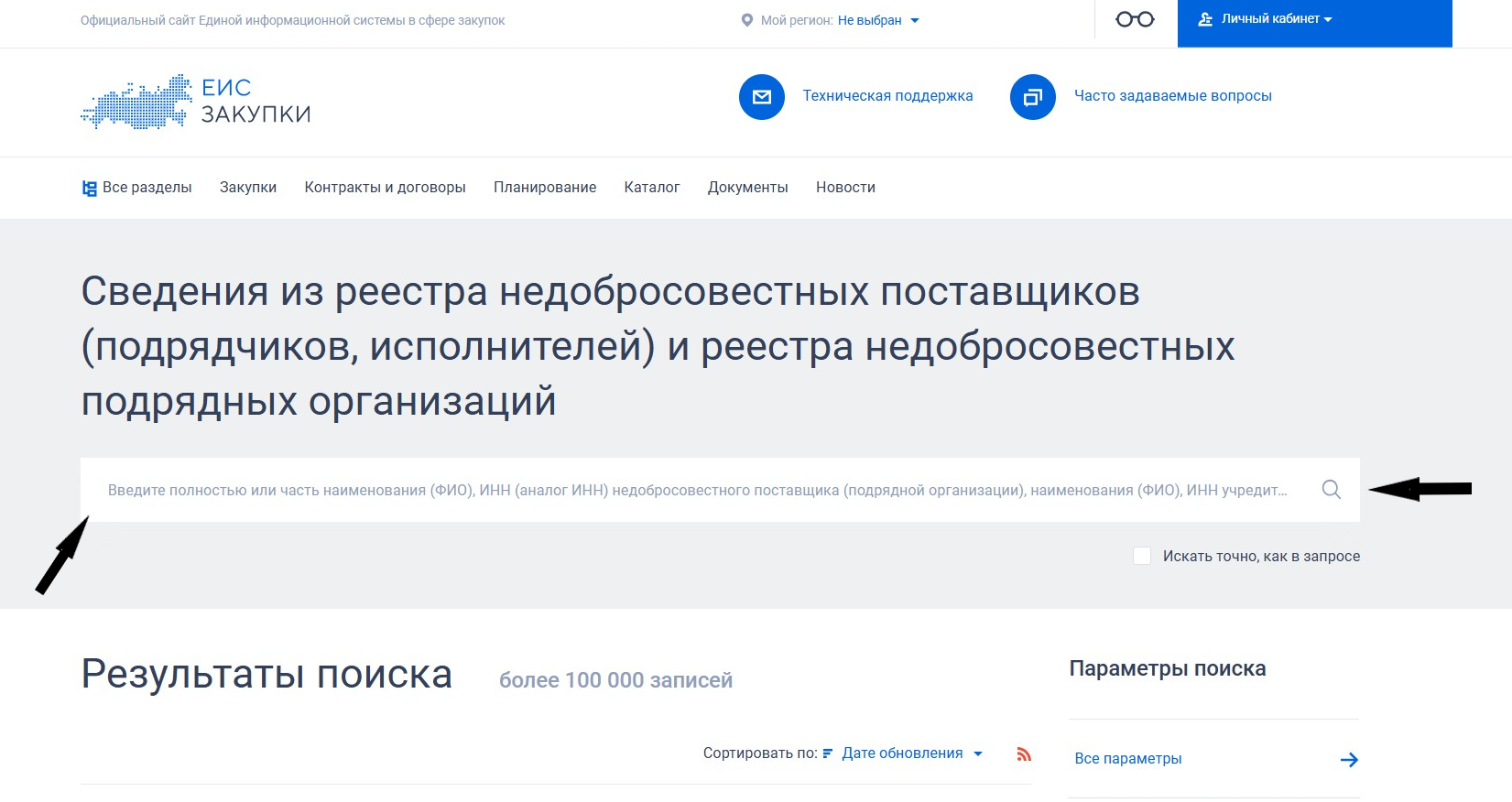Click the EIS Zakupki logo
The width and height of the screenshot is (1512, 802).
point(196,102)
